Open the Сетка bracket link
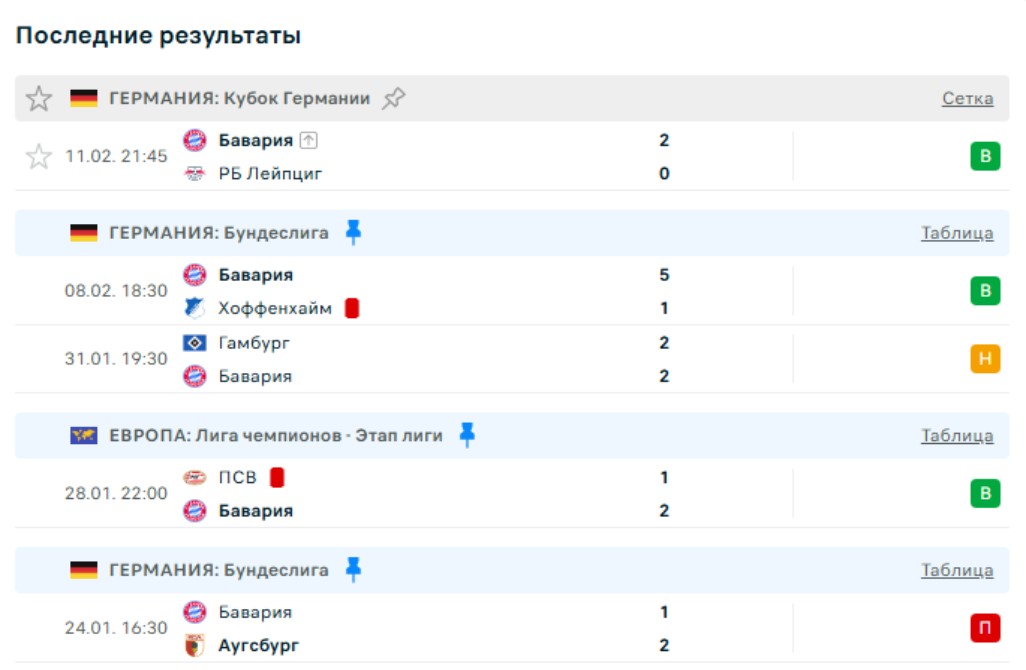Image resolution: width=1026 pixels, height=670 pixels. [967, 99]
